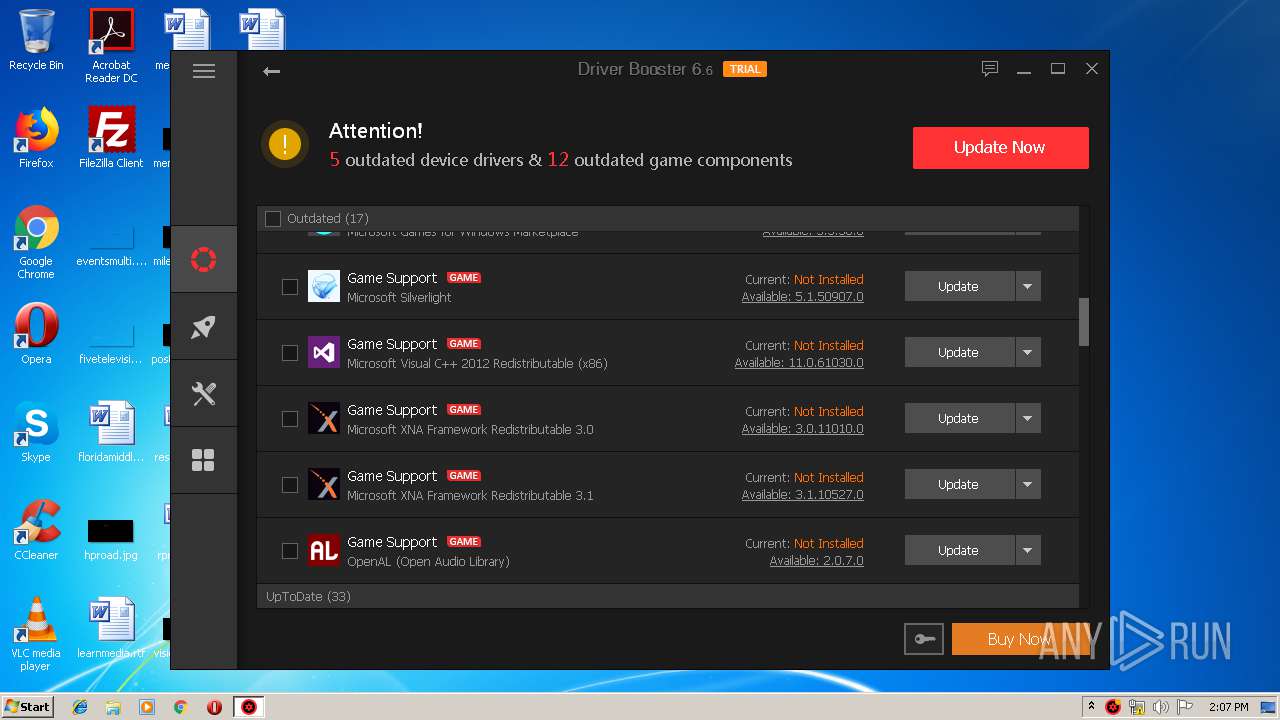Open the Tools wrench sidebar icon

point(204,393)
